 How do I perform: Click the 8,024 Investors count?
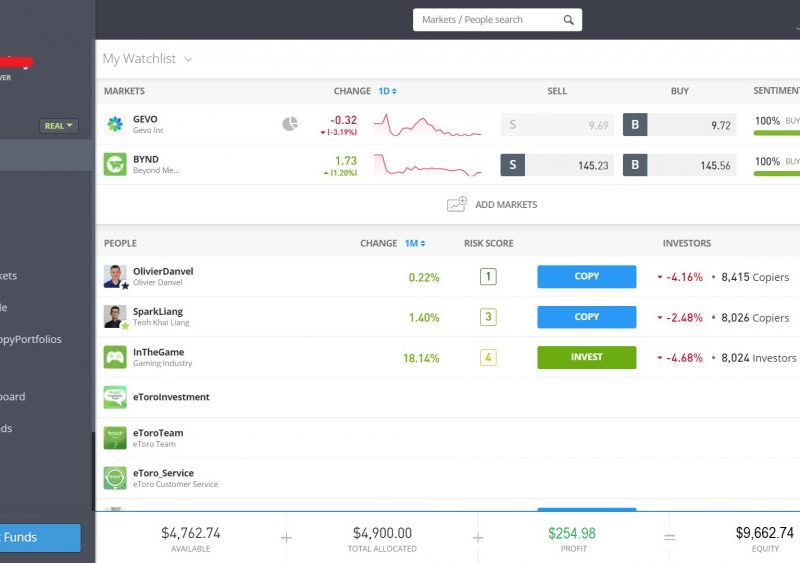(759, 358)
